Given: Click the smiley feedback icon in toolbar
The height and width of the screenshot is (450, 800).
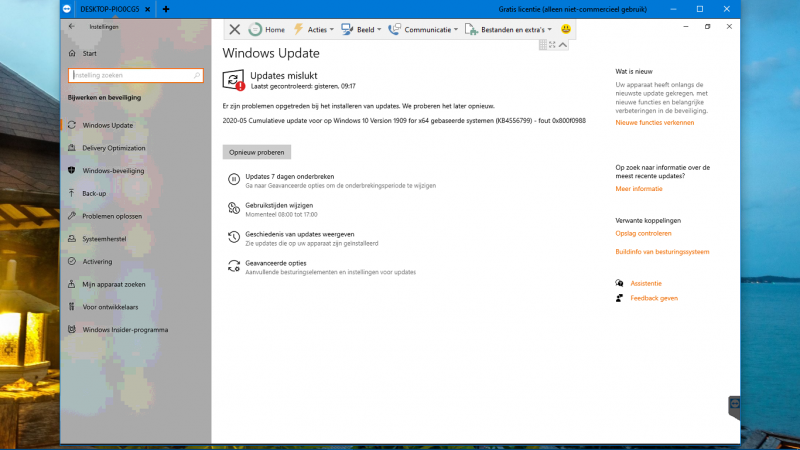Looking at the screenshot, I should pyautogui.click(x=566, y=29).
